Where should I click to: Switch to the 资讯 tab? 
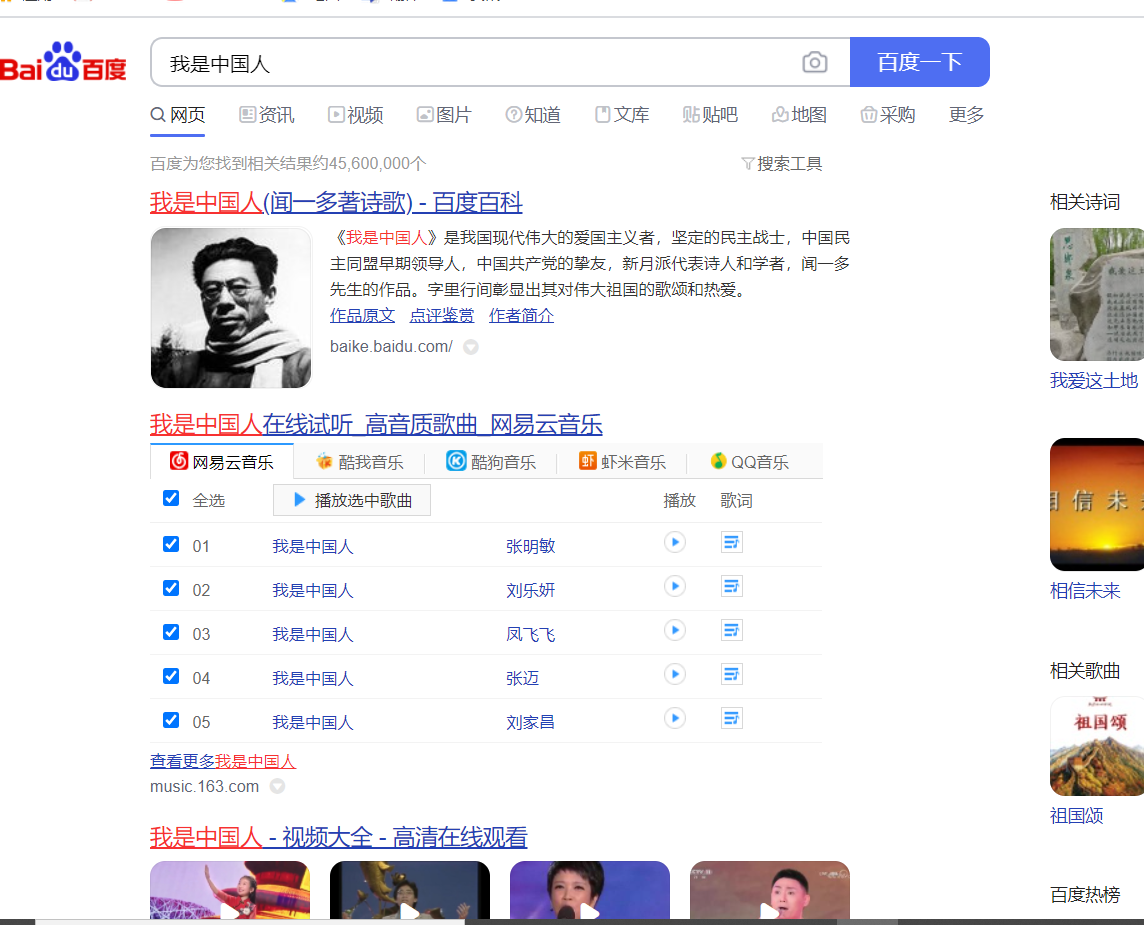pyautogui.click(x=267, y=115)
